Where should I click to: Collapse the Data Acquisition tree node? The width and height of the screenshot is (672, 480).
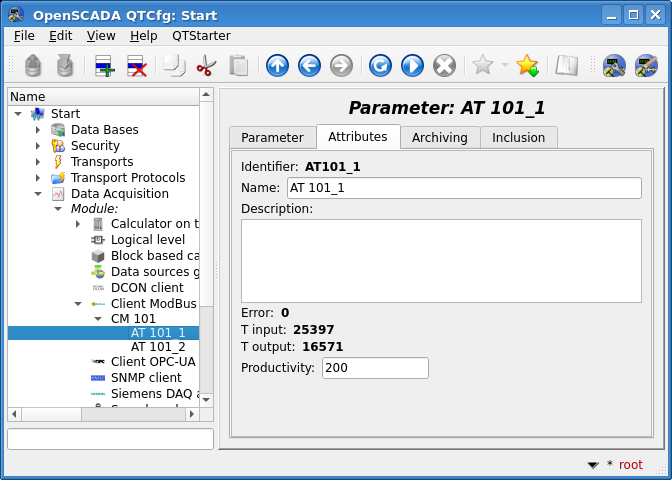click(38, 194)
